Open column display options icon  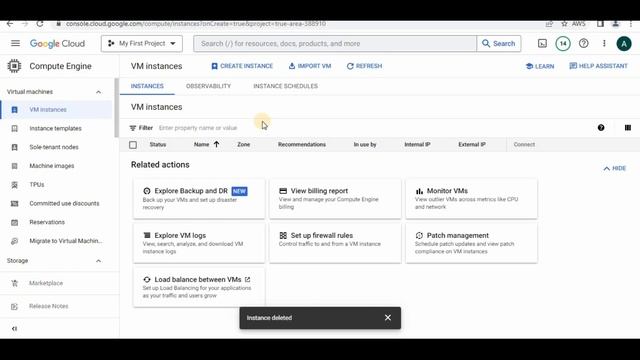[628, 128]
